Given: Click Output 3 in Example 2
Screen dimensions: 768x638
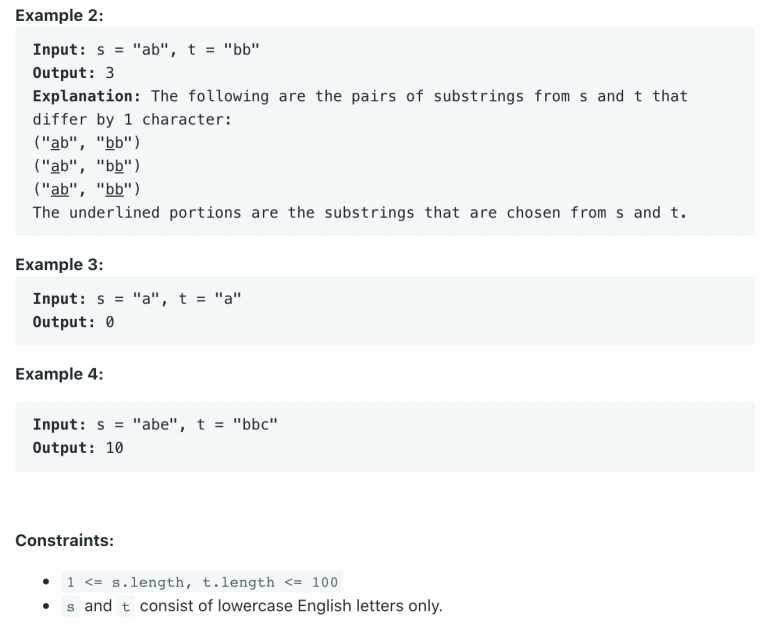Looking at the screenshot, I should click(x=73, y=73).
